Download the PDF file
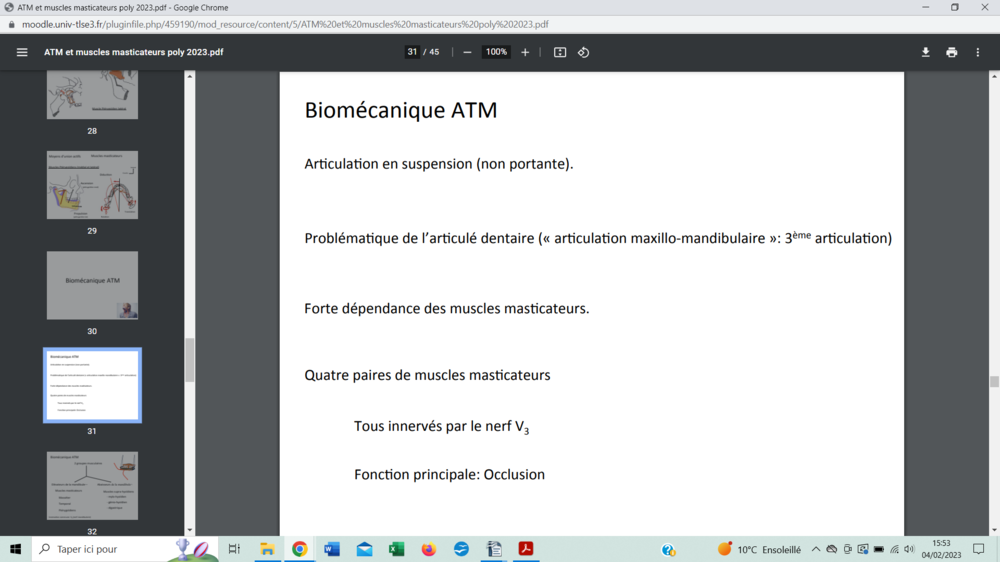 925,52
